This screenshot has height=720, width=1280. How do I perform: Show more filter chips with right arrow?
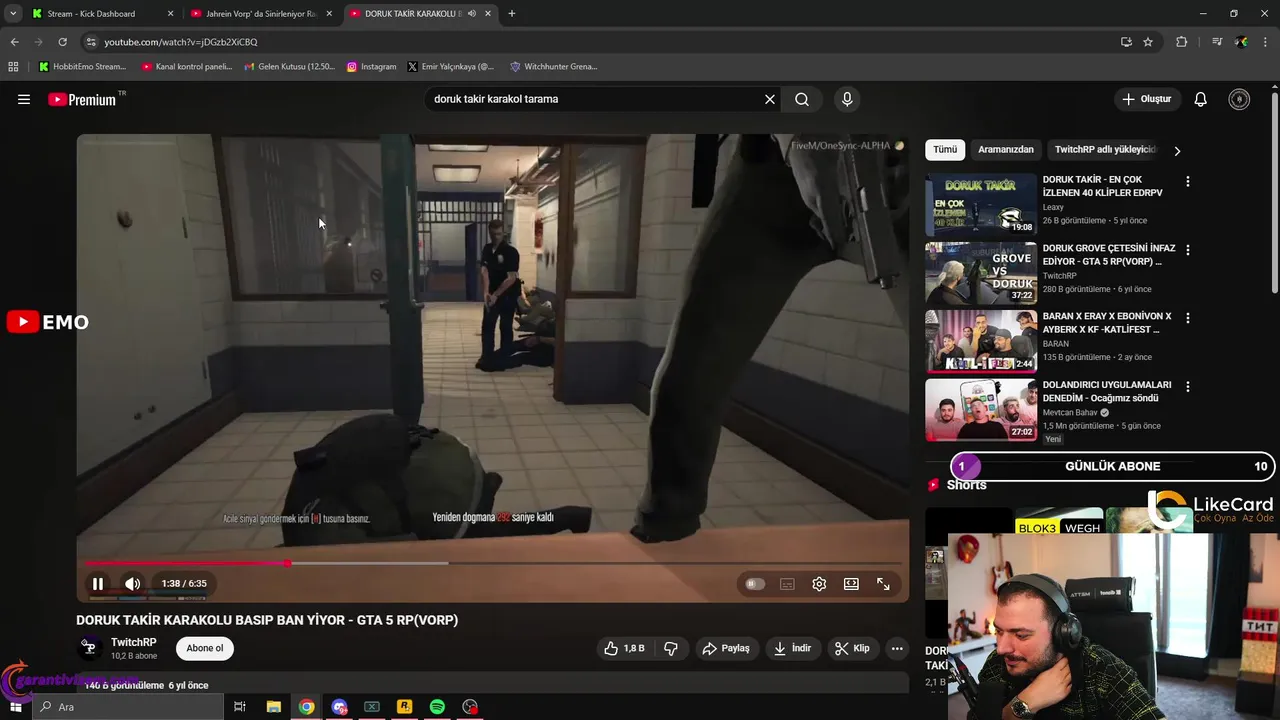pos(1177,151)
